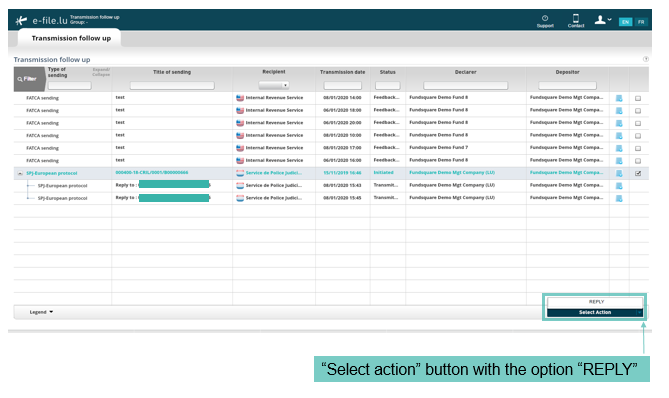Open document icon for 08/01/2020 15:43 row
Image resolution: width=669 pixels, height=398 pixels.
coord(619,186)
